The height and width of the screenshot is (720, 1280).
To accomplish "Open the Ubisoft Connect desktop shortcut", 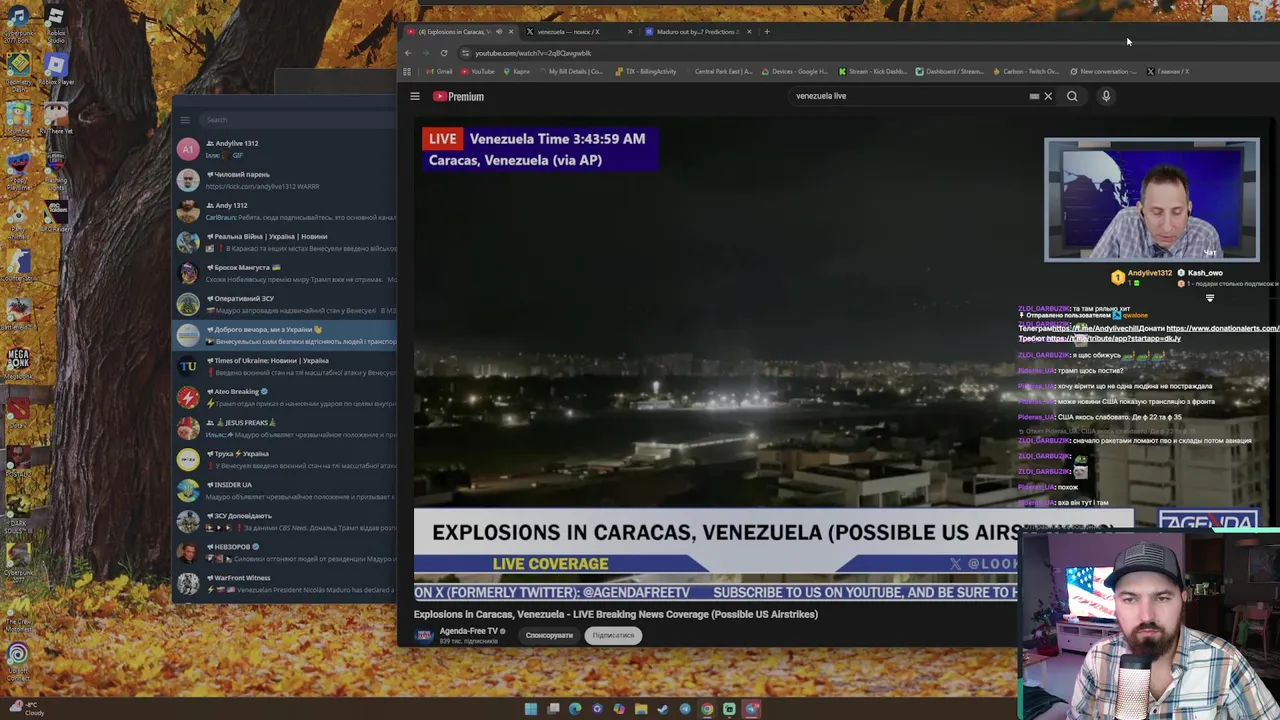I will (18, 660).
